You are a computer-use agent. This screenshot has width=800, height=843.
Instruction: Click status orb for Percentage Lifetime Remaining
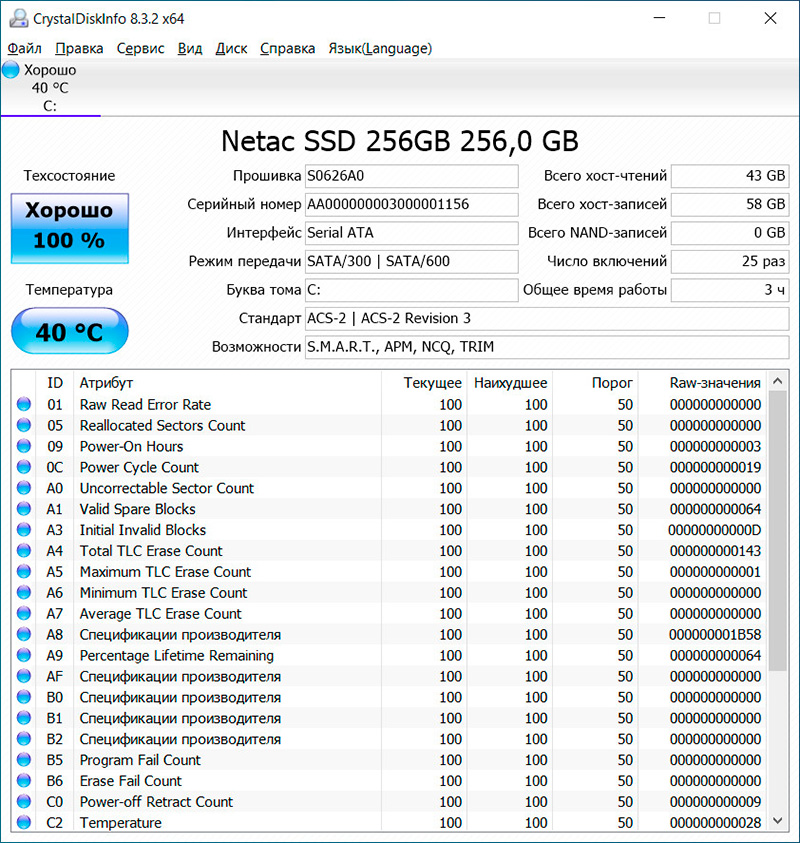point(24,657)
